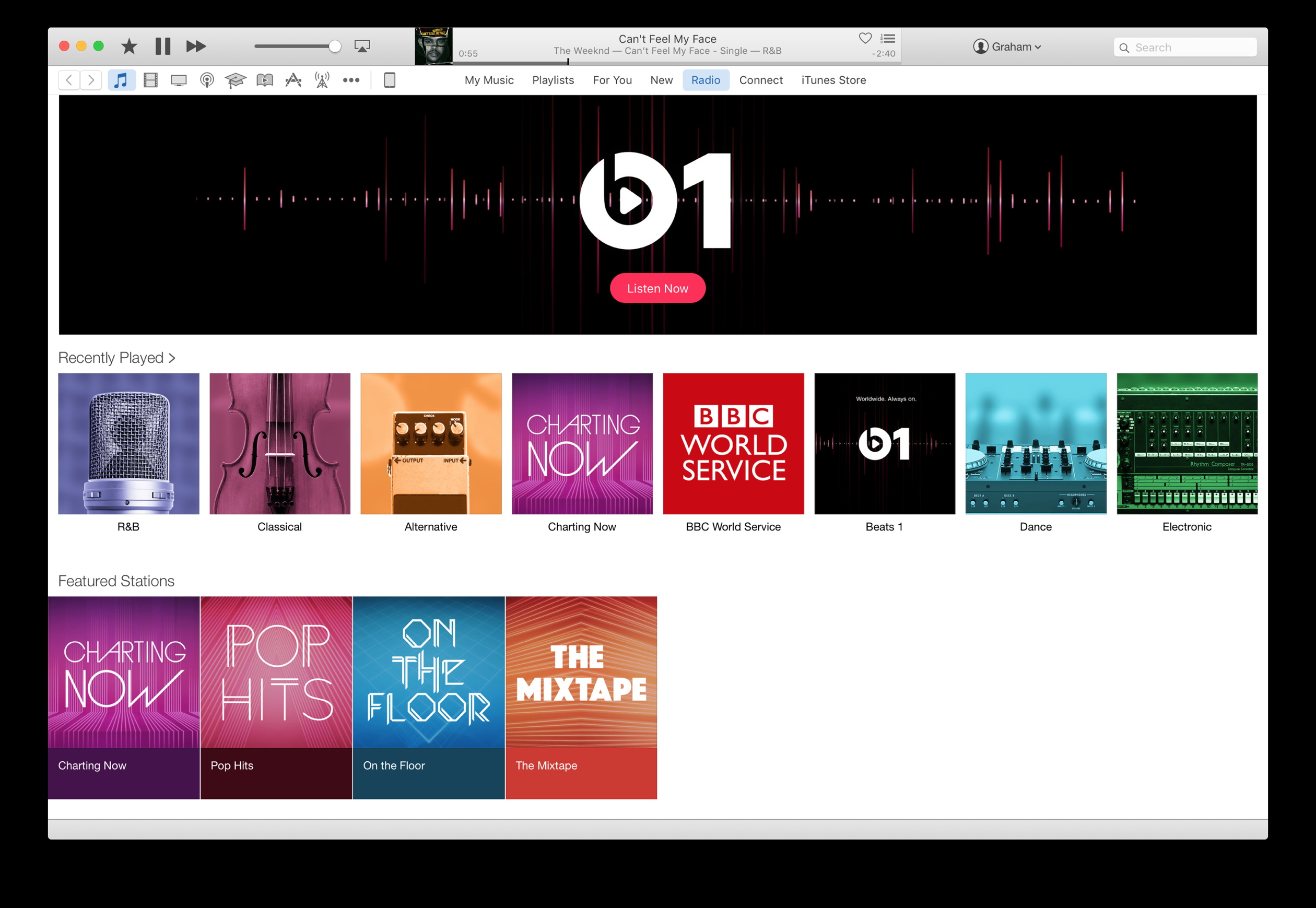This screenshot has height=908, width=1316.
Task: Go forward with the right arrow
Action: 91,80
